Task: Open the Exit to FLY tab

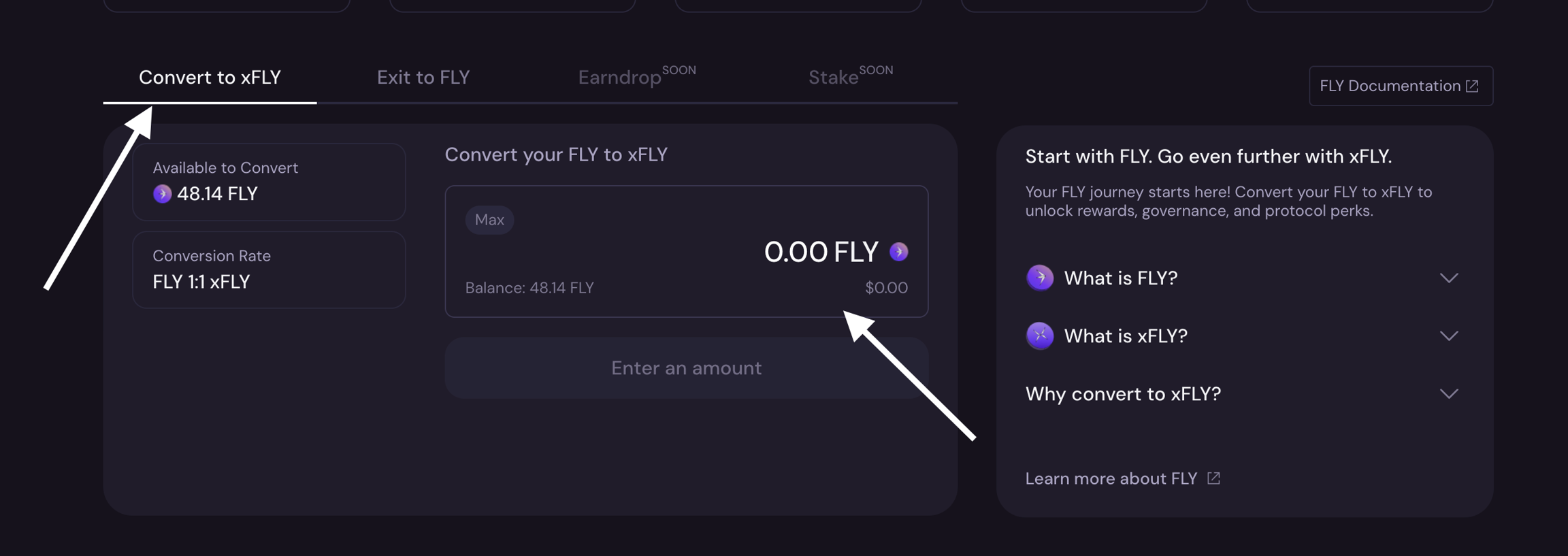Action: coord(423,78)
